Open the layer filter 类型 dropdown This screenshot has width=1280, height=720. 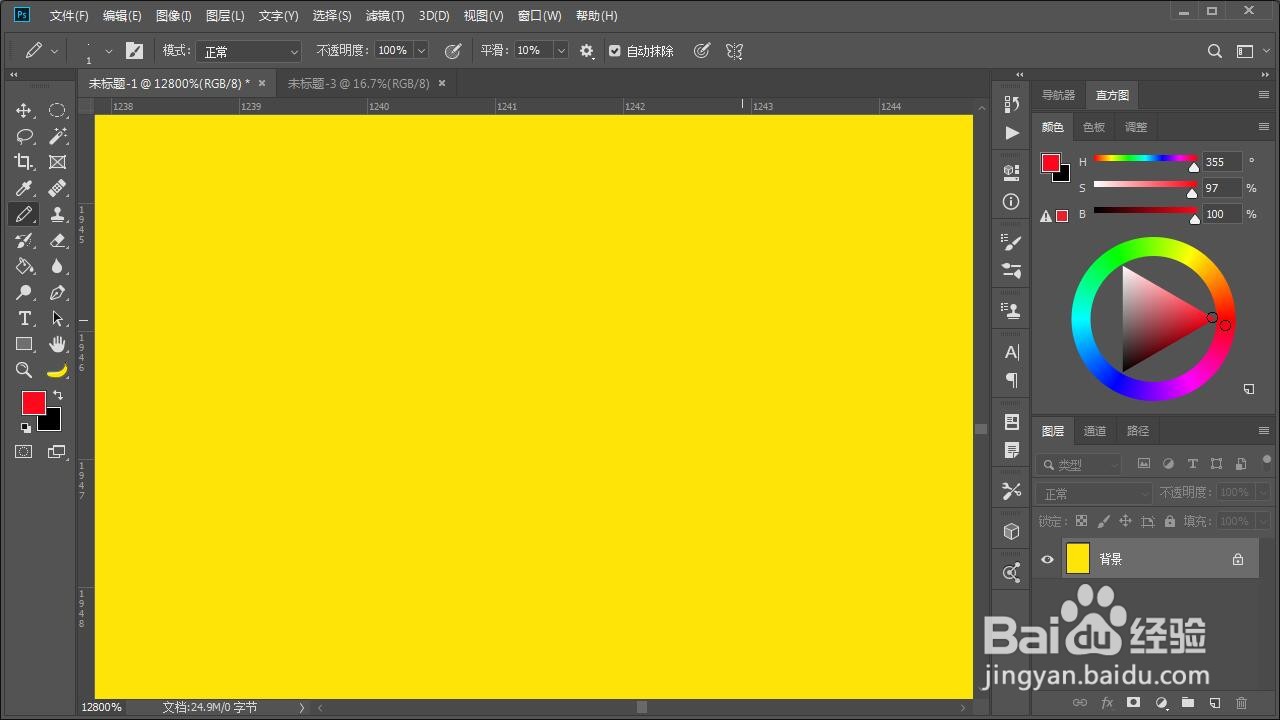[x=1080, y=464]
